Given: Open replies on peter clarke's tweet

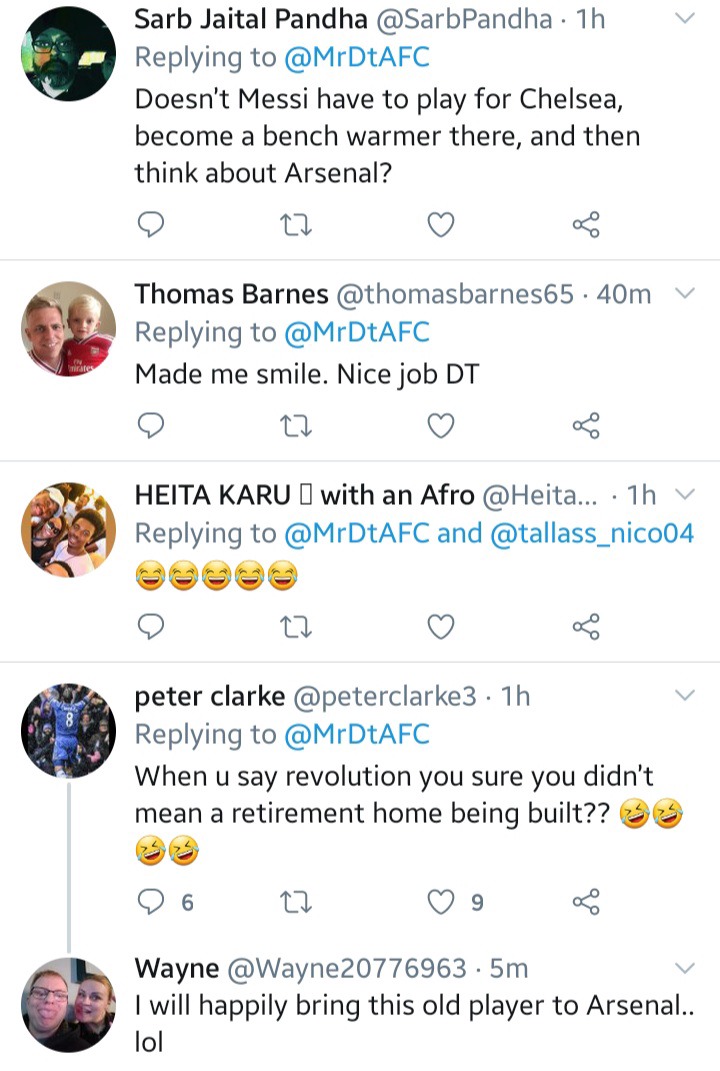Looking at the screenshot, I should point(150,903).
